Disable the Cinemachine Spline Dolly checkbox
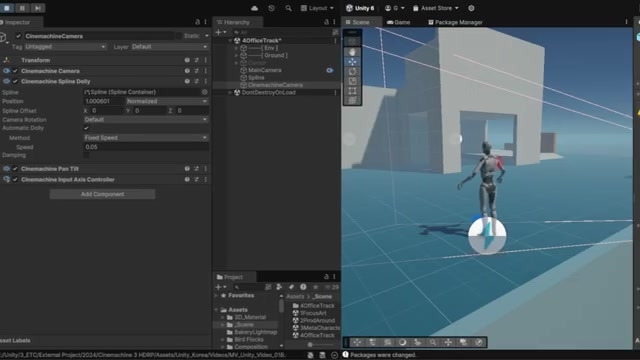This screenshot has width=640, height=360. (x=16, y=82)
